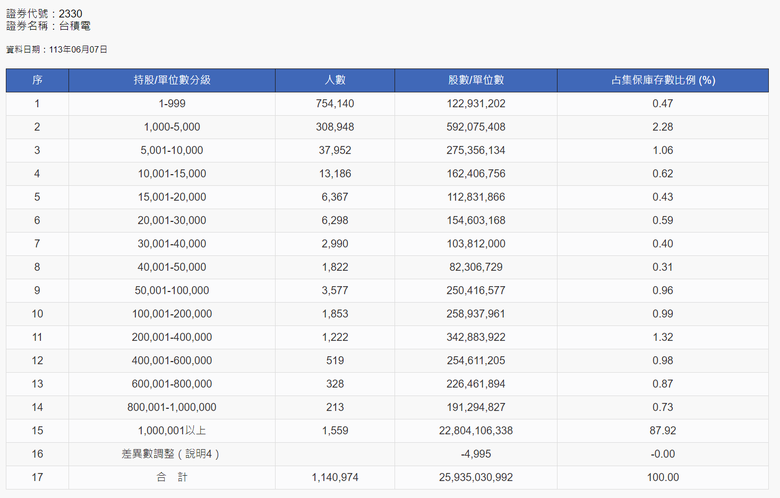The width and height of the screenshot is (780, 498).
Task: Select the 股數/單位數 column header
Action: click(476, 80)
